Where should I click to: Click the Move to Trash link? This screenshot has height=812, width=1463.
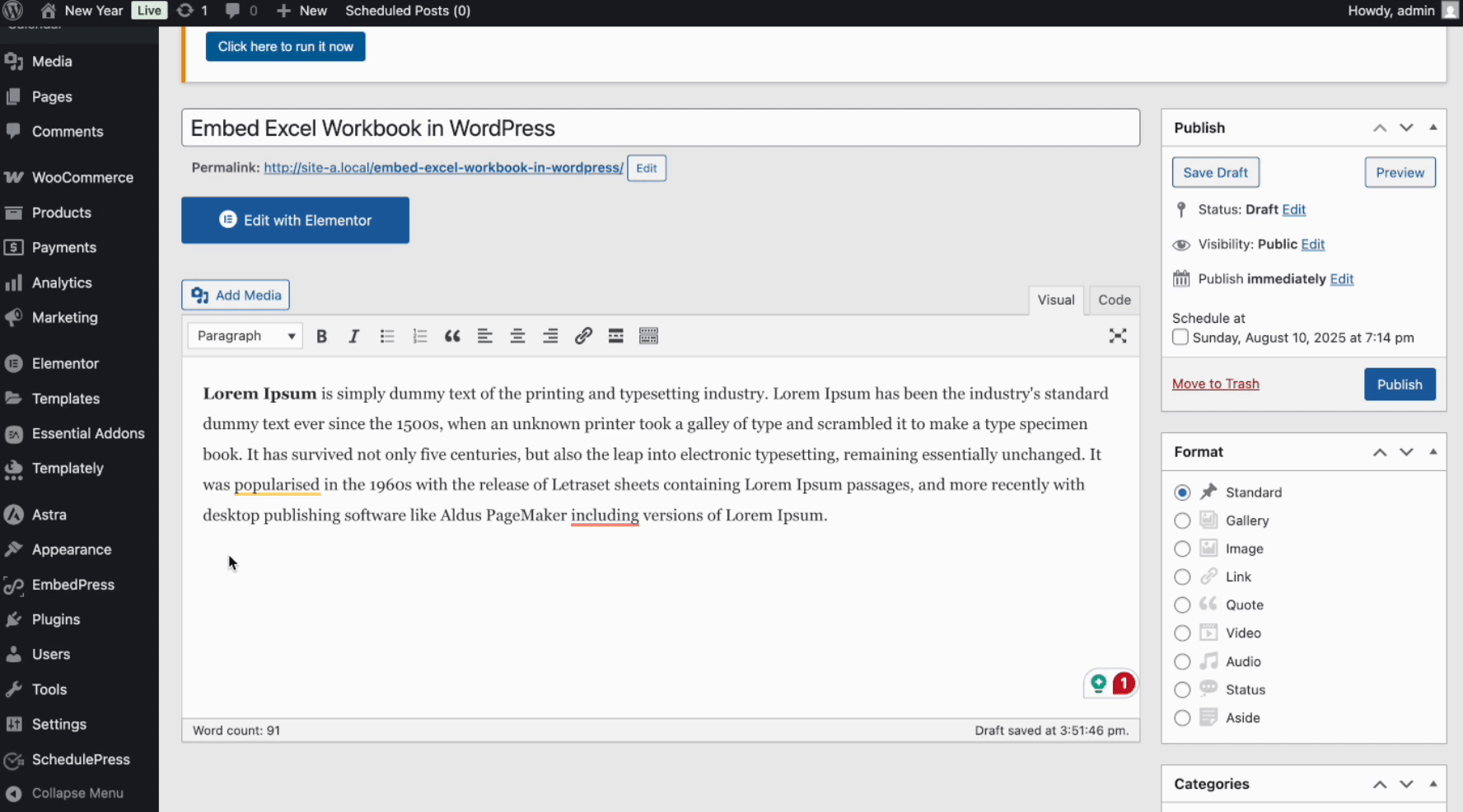tap(1215, 384)
